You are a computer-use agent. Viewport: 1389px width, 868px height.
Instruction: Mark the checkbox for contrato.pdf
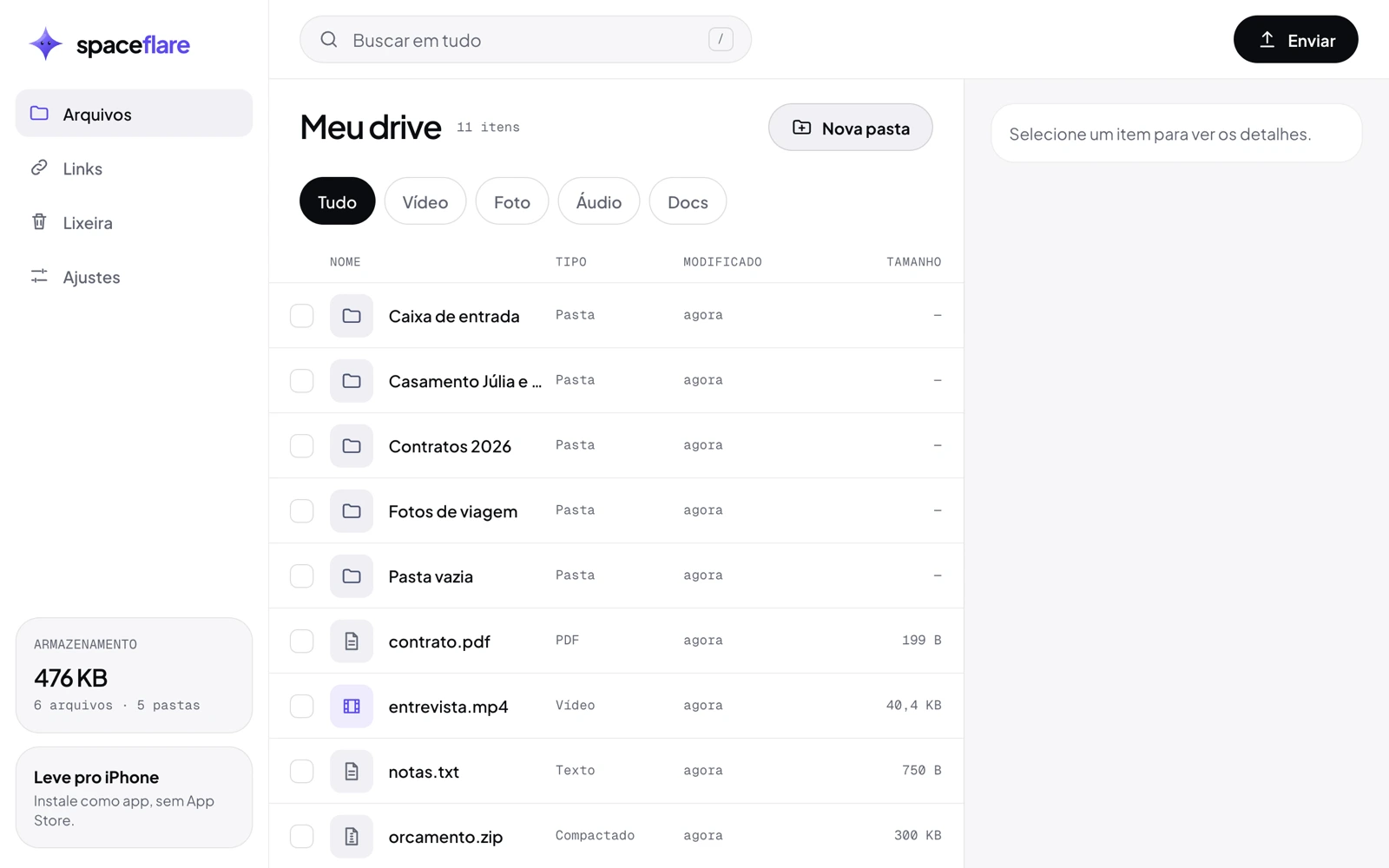click(x=302, y=641)
